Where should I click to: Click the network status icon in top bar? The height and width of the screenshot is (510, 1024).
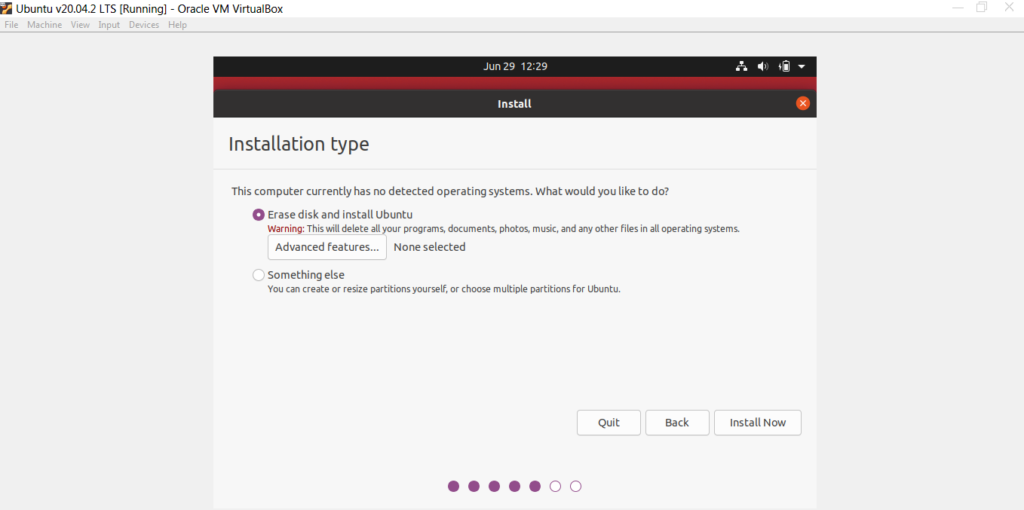tap(741, 66)
